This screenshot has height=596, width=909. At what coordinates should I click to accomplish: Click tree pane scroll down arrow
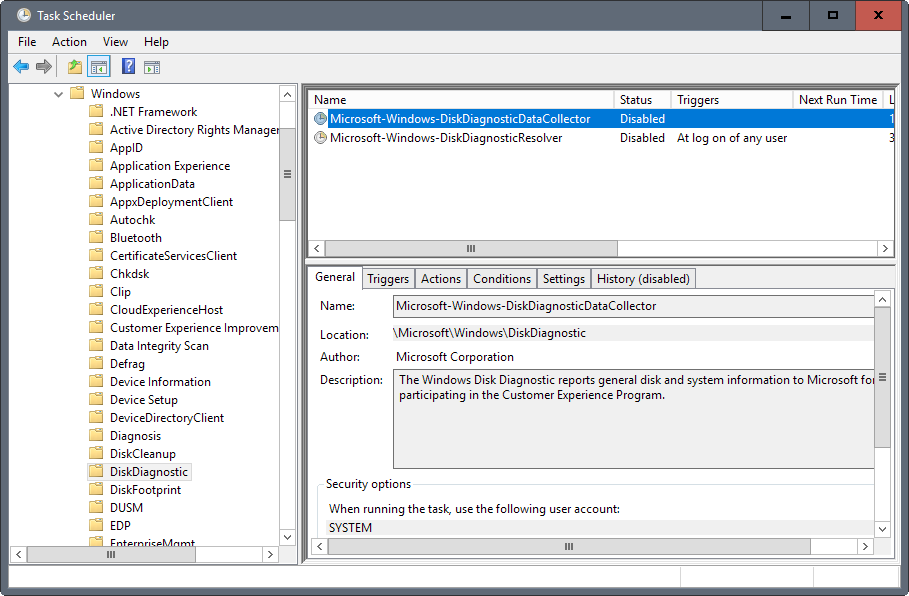pos(288,537)
